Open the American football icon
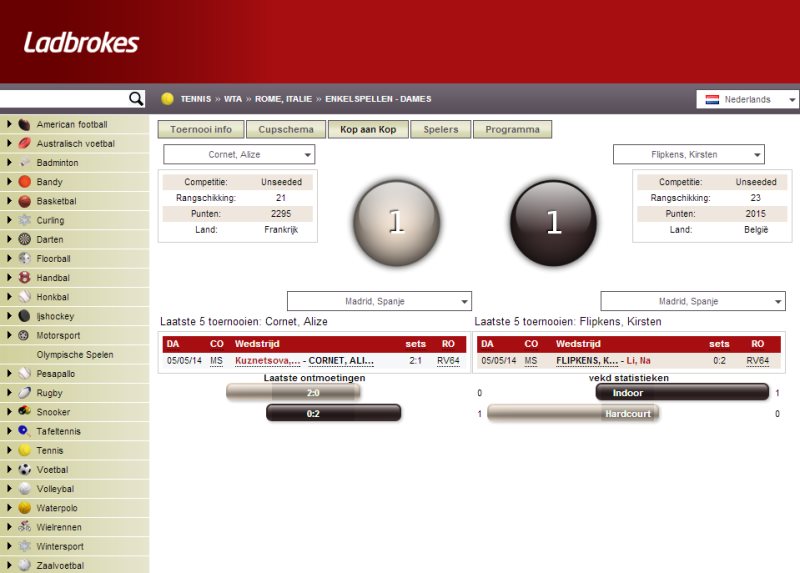The image size is (800, 573). point(24,124)
